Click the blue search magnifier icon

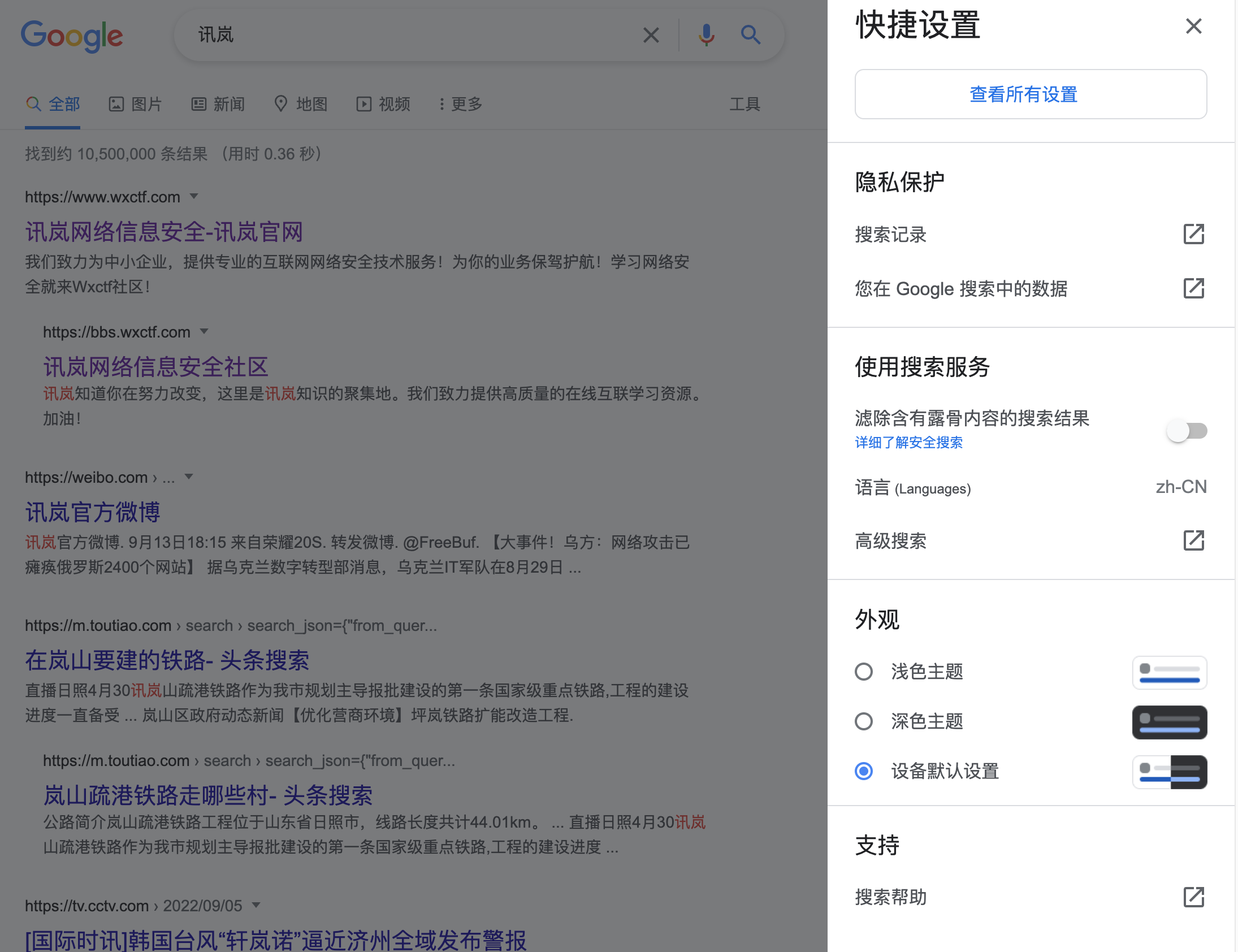click(x=750, y=35)
